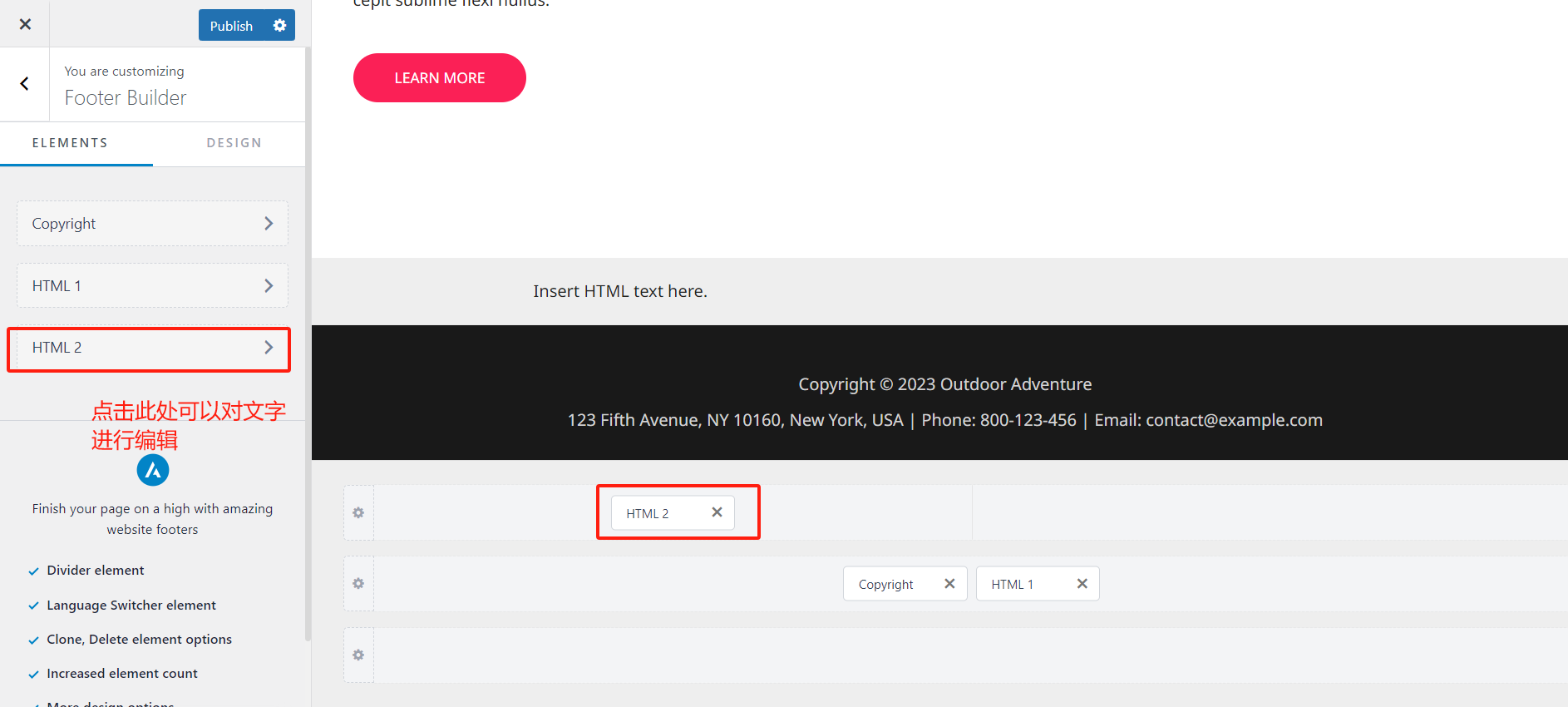Viewport: 1568px width, 707px height.
Task: Click the 'Insert HTML text here.' footer text
Action: pyautogui.click(x=620, y=291)
